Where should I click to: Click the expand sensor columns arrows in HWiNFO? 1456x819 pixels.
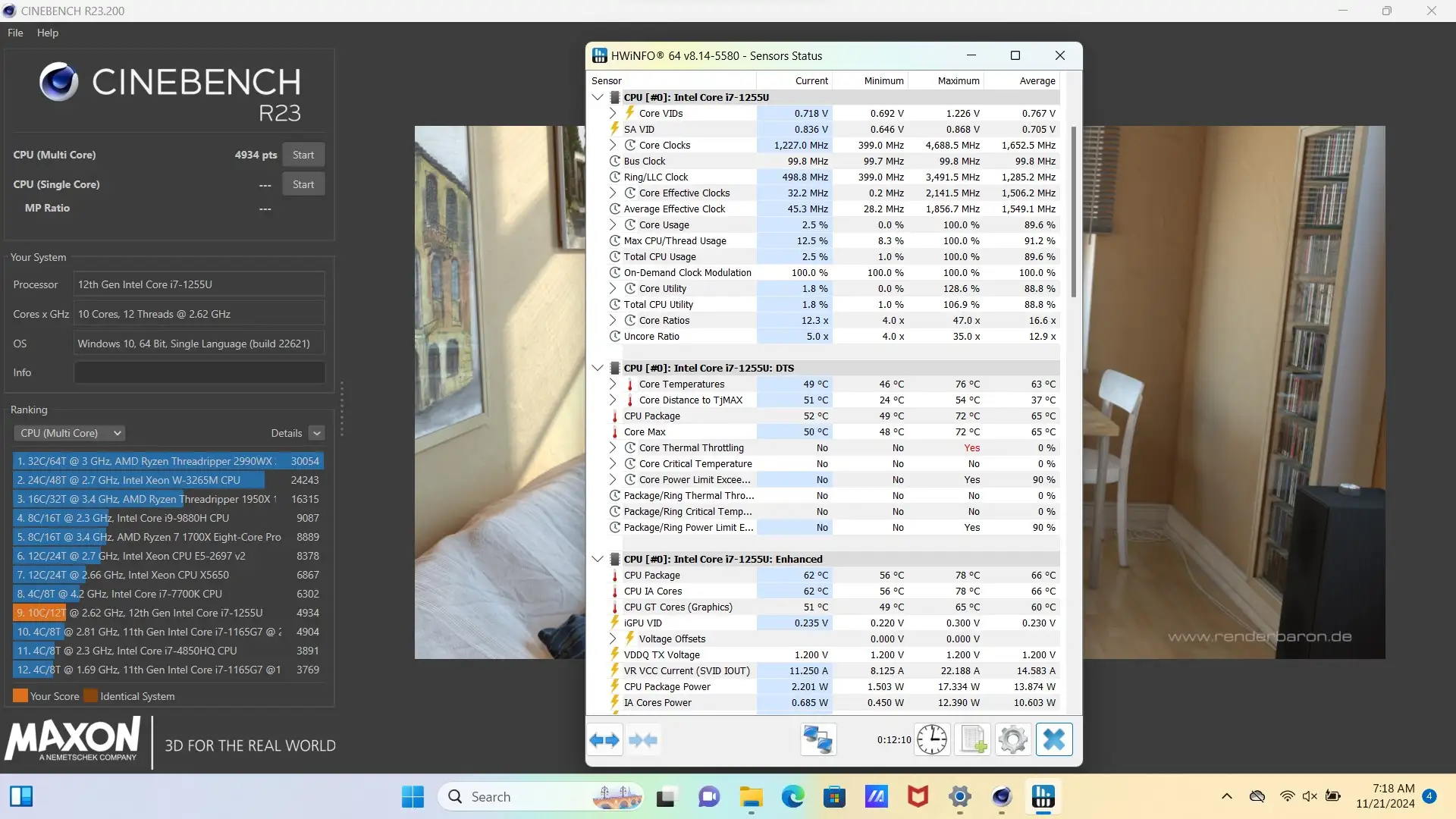(x=604, y=740)
